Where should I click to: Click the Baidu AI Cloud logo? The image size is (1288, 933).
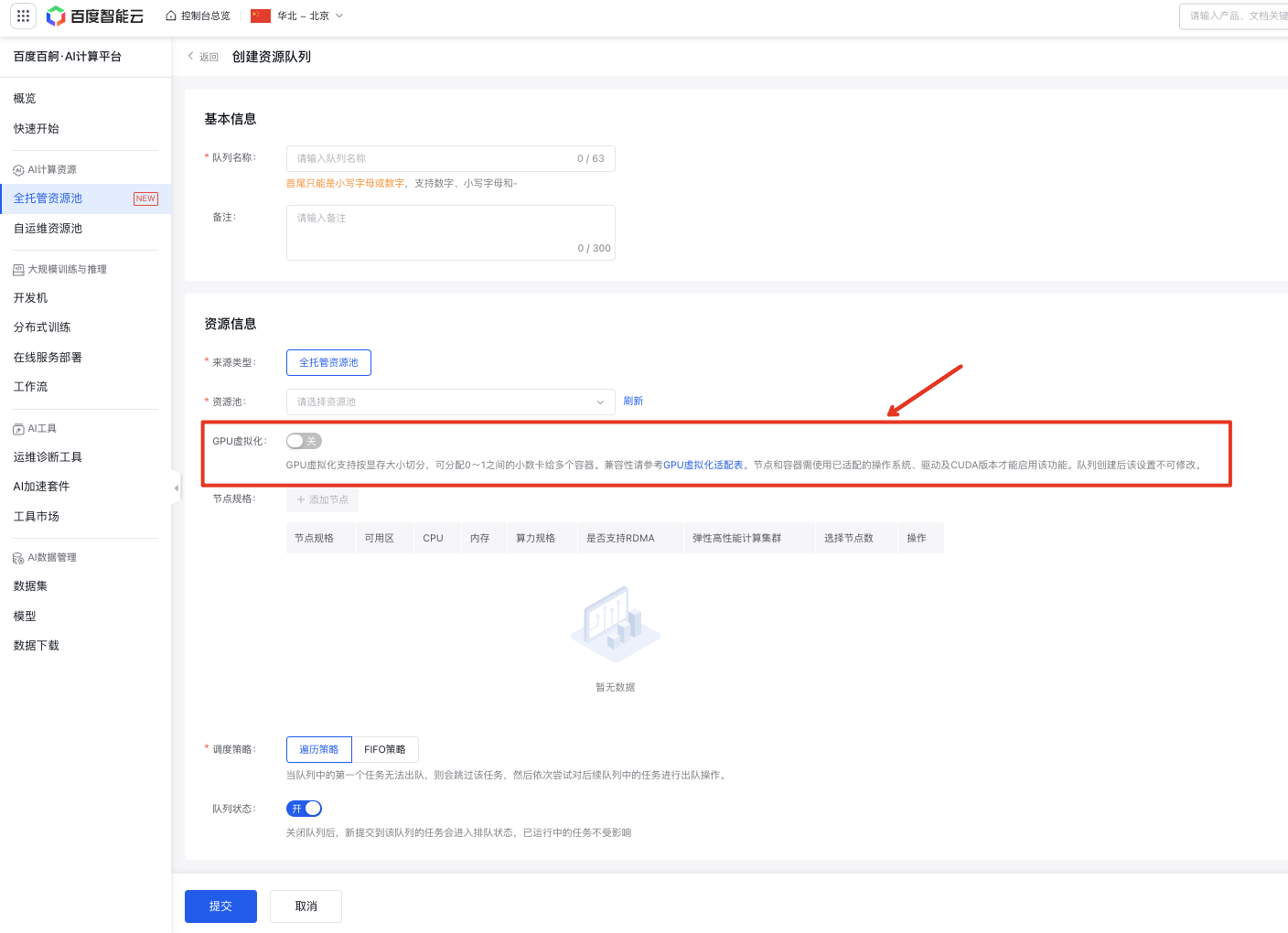point(95,16)
